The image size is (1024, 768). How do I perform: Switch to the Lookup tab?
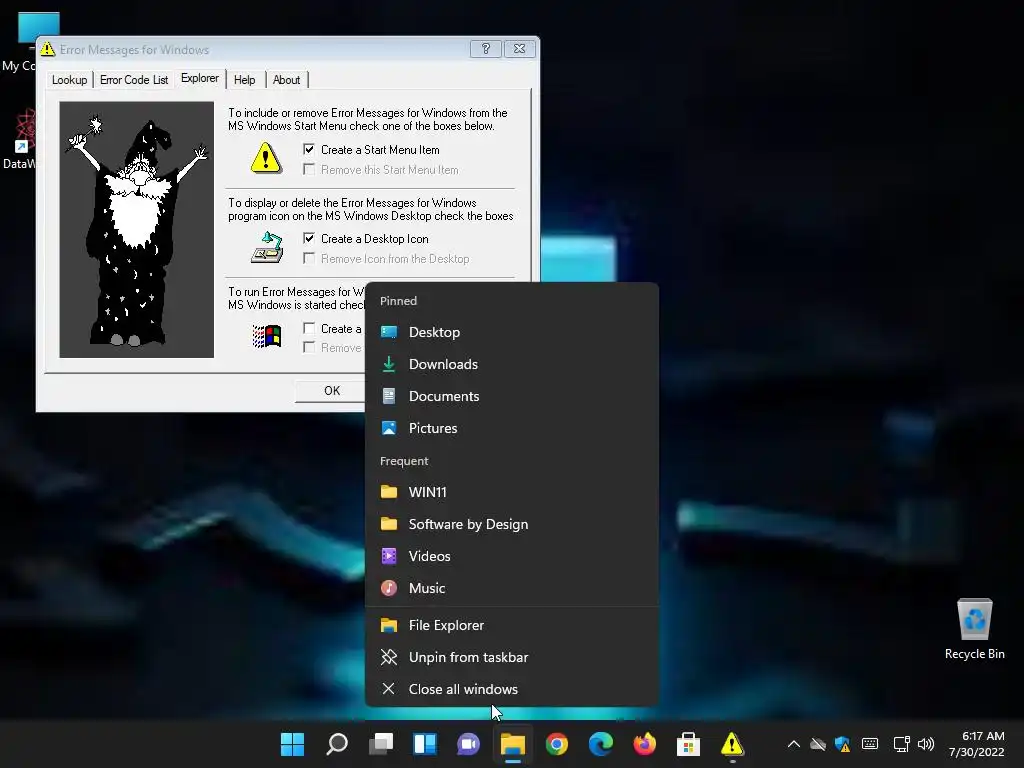coord(69,80)
